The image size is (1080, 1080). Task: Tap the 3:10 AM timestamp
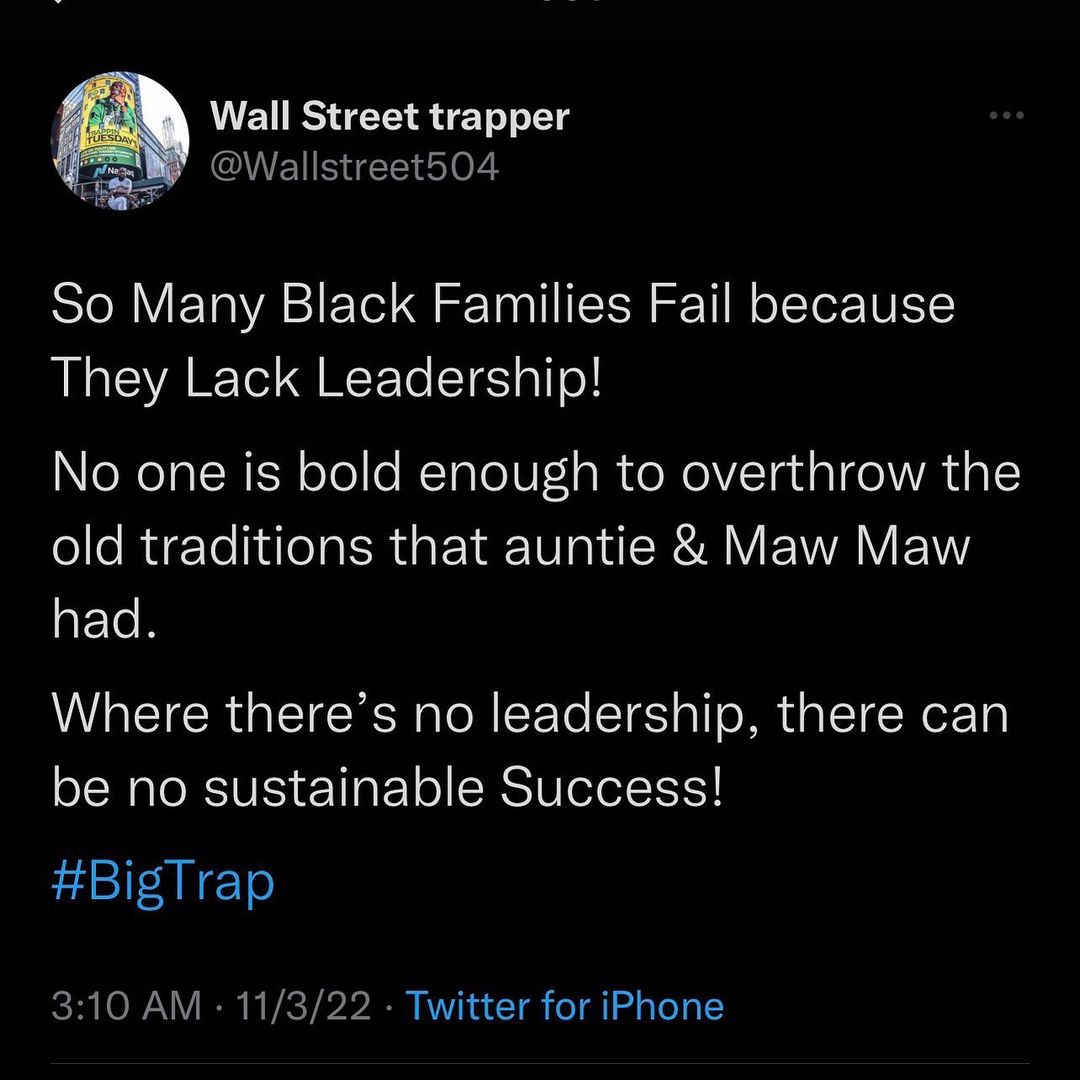126,1005
